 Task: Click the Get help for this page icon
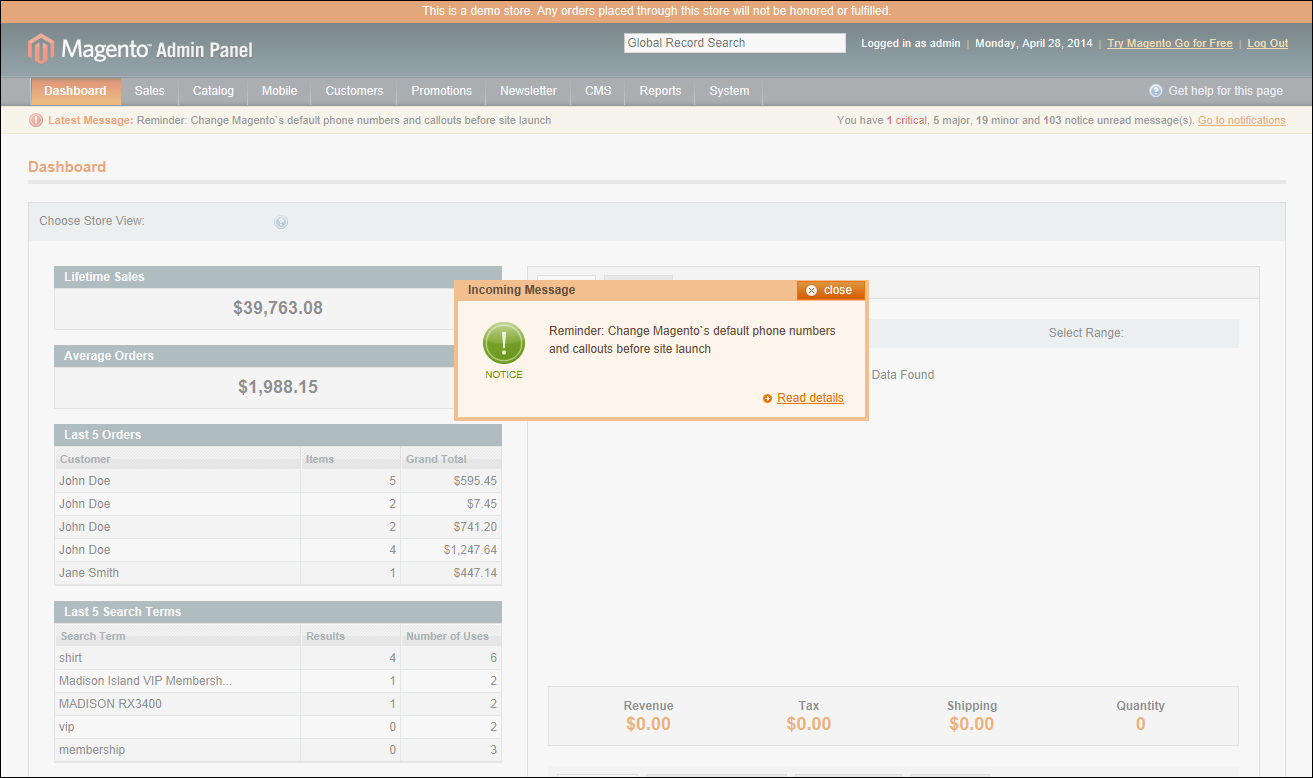point(1156,90)
